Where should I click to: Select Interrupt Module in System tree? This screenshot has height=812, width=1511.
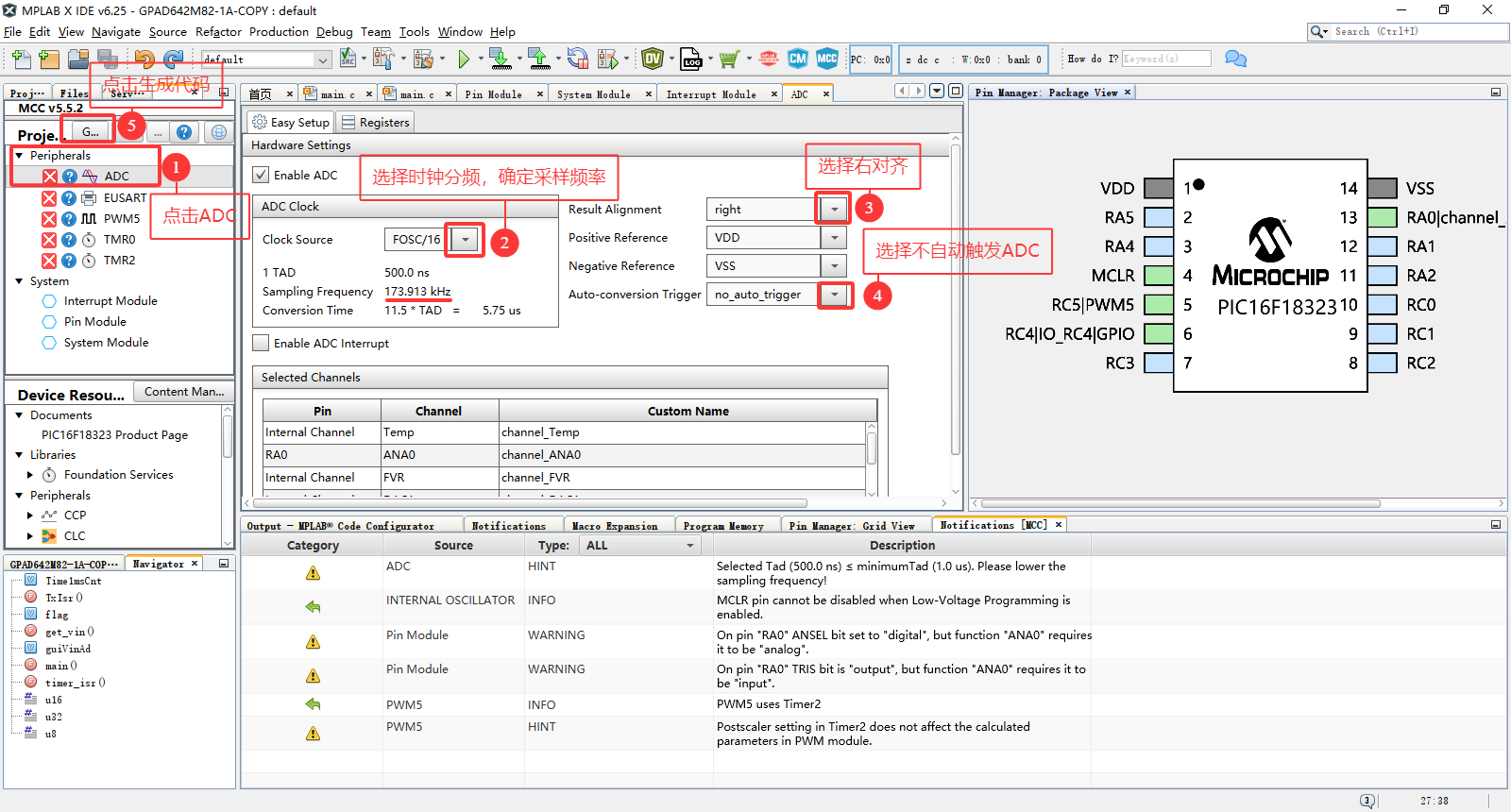(110, 301)
